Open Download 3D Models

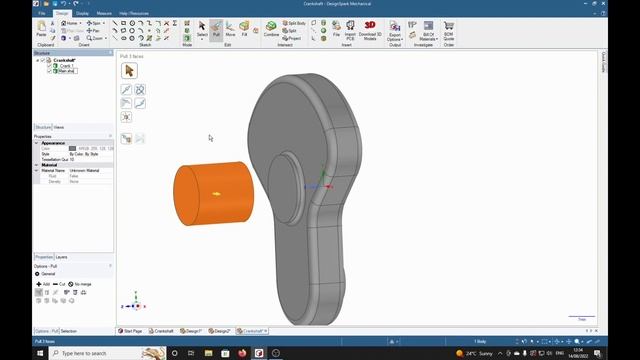[x=370, y=30]
